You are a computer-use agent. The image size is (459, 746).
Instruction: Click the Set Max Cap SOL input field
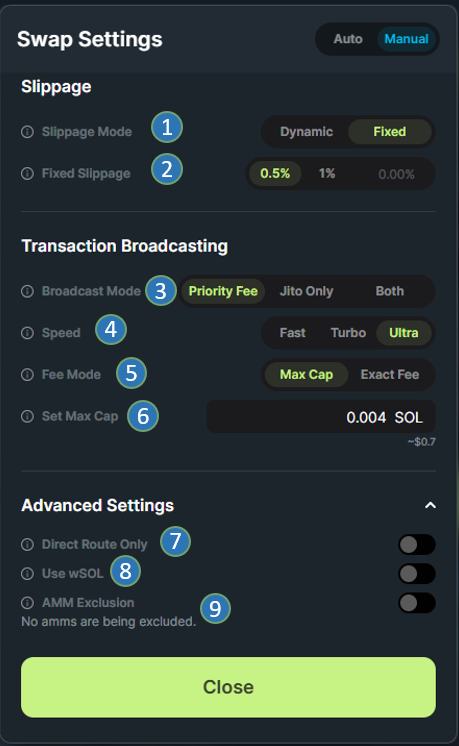click(321, 417)
